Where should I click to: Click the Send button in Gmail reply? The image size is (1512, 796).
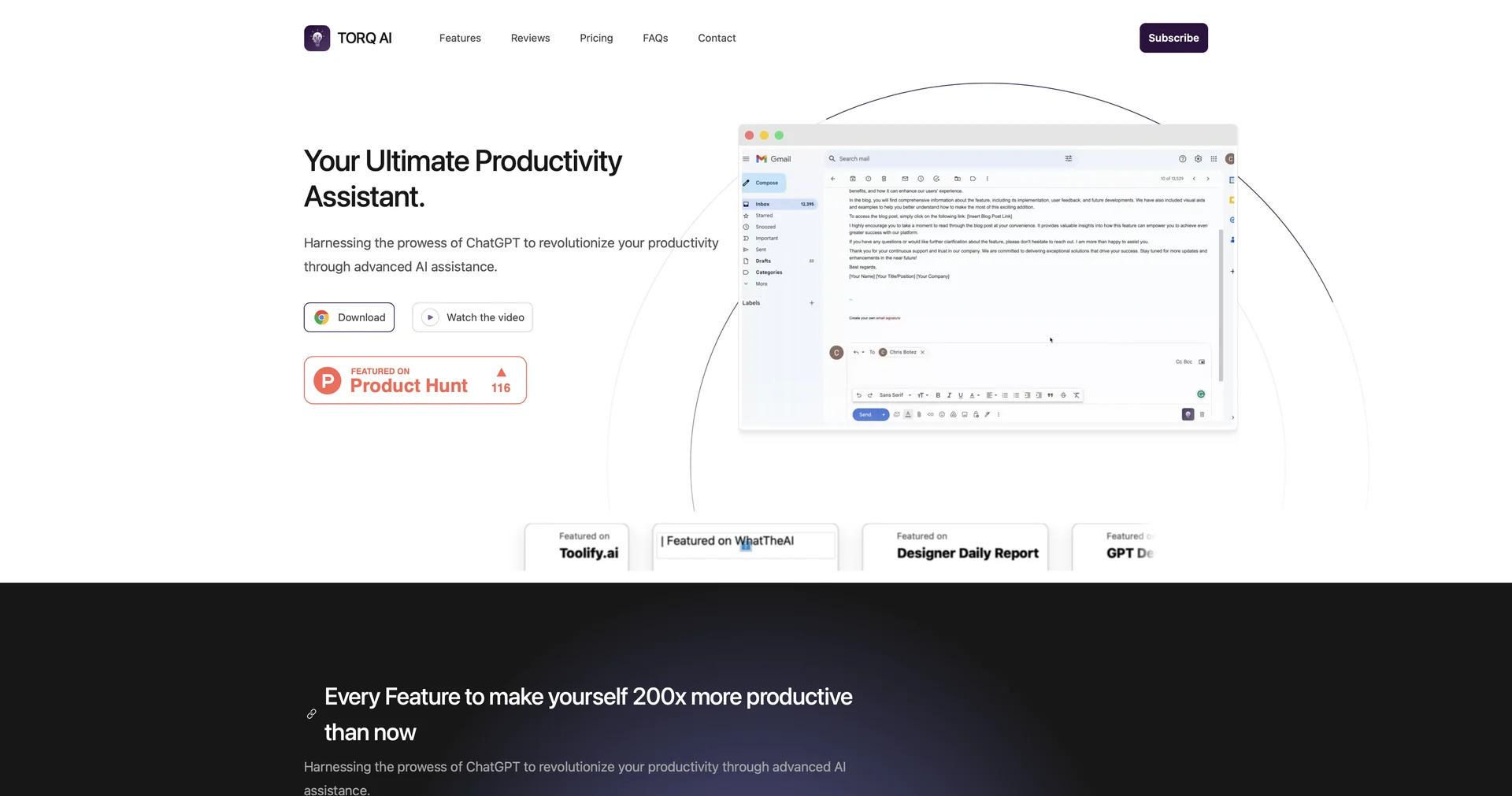pos(865,414)
